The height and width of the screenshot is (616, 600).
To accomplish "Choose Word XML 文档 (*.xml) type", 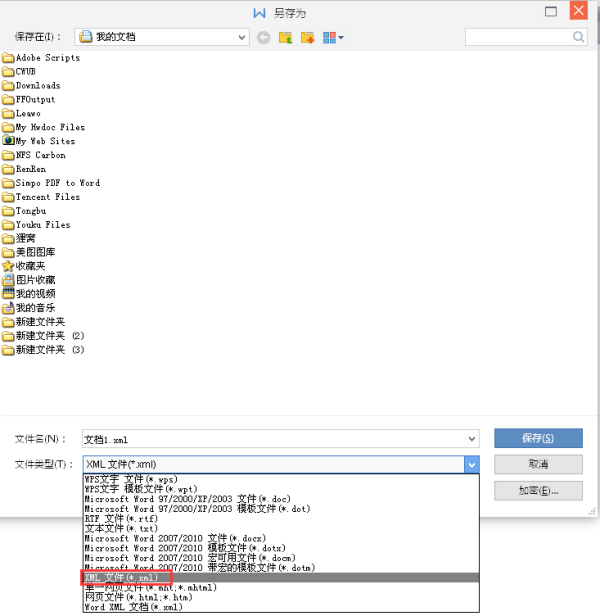I will 281,607.
